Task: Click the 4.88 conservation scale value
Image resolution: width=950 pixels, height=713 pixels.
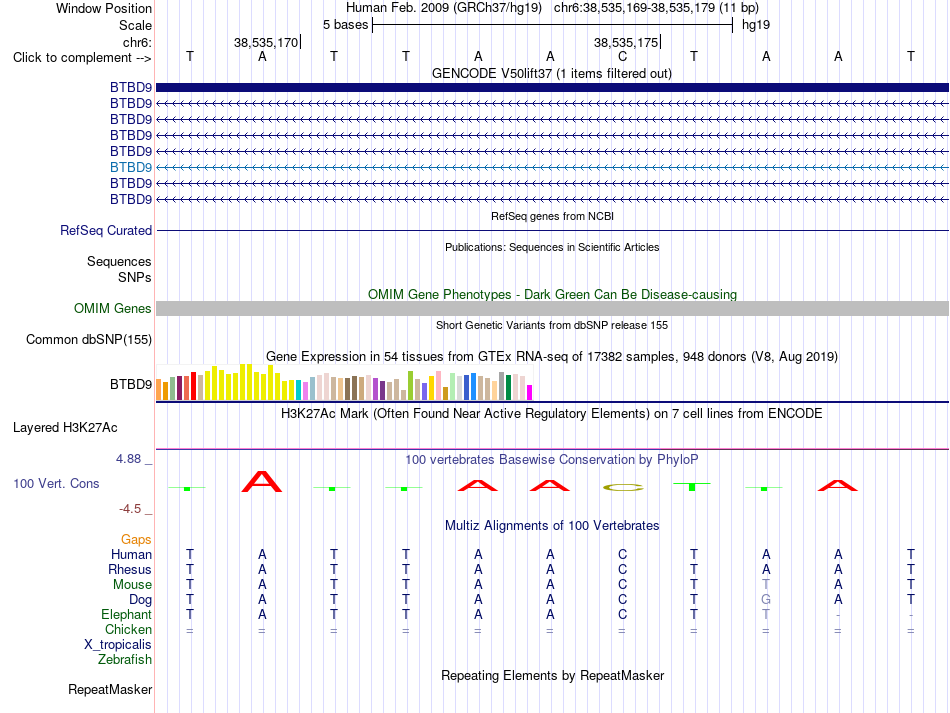Action: [x=128, y=459]
